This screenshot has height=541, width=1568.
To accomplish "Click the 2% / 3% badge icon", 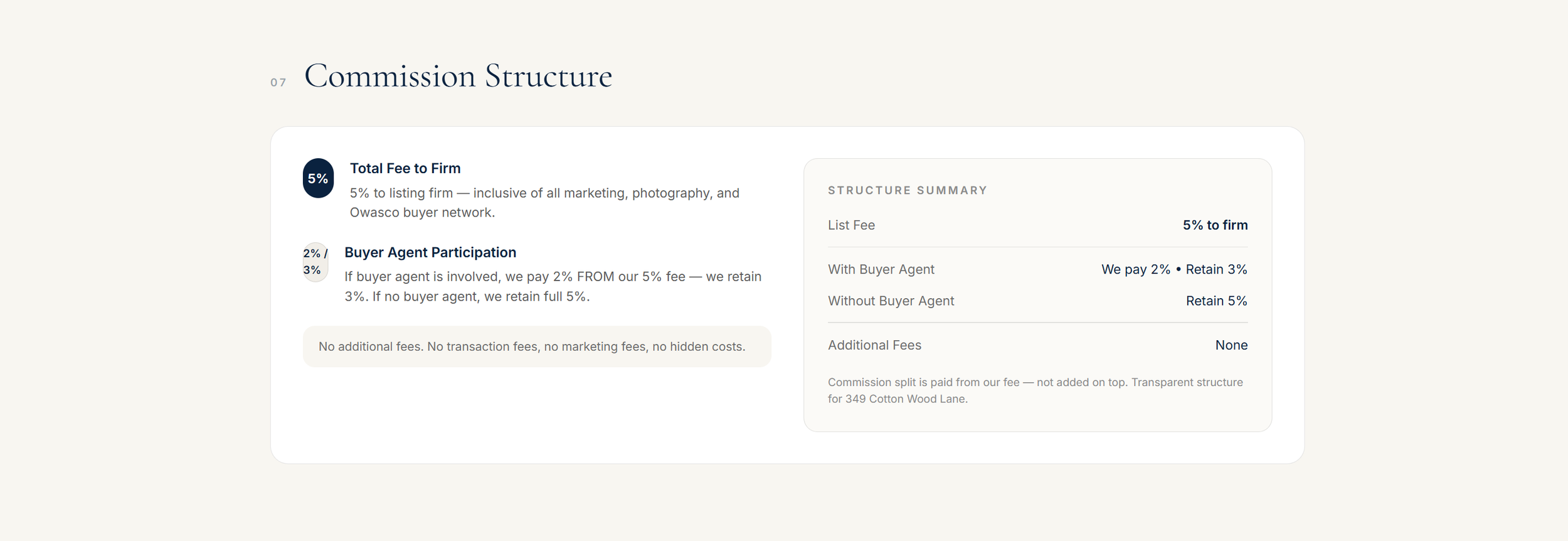I will [x=315, y=262].
